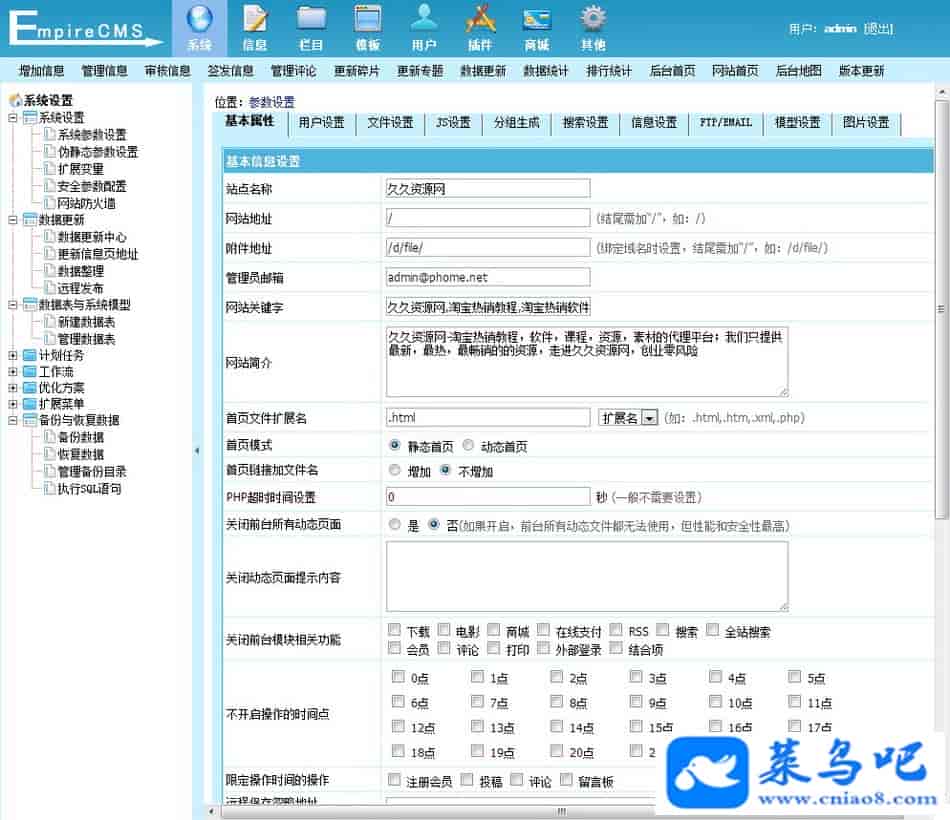
Task: Open the 其他 gear icon
Action: [x=593, y=20]
